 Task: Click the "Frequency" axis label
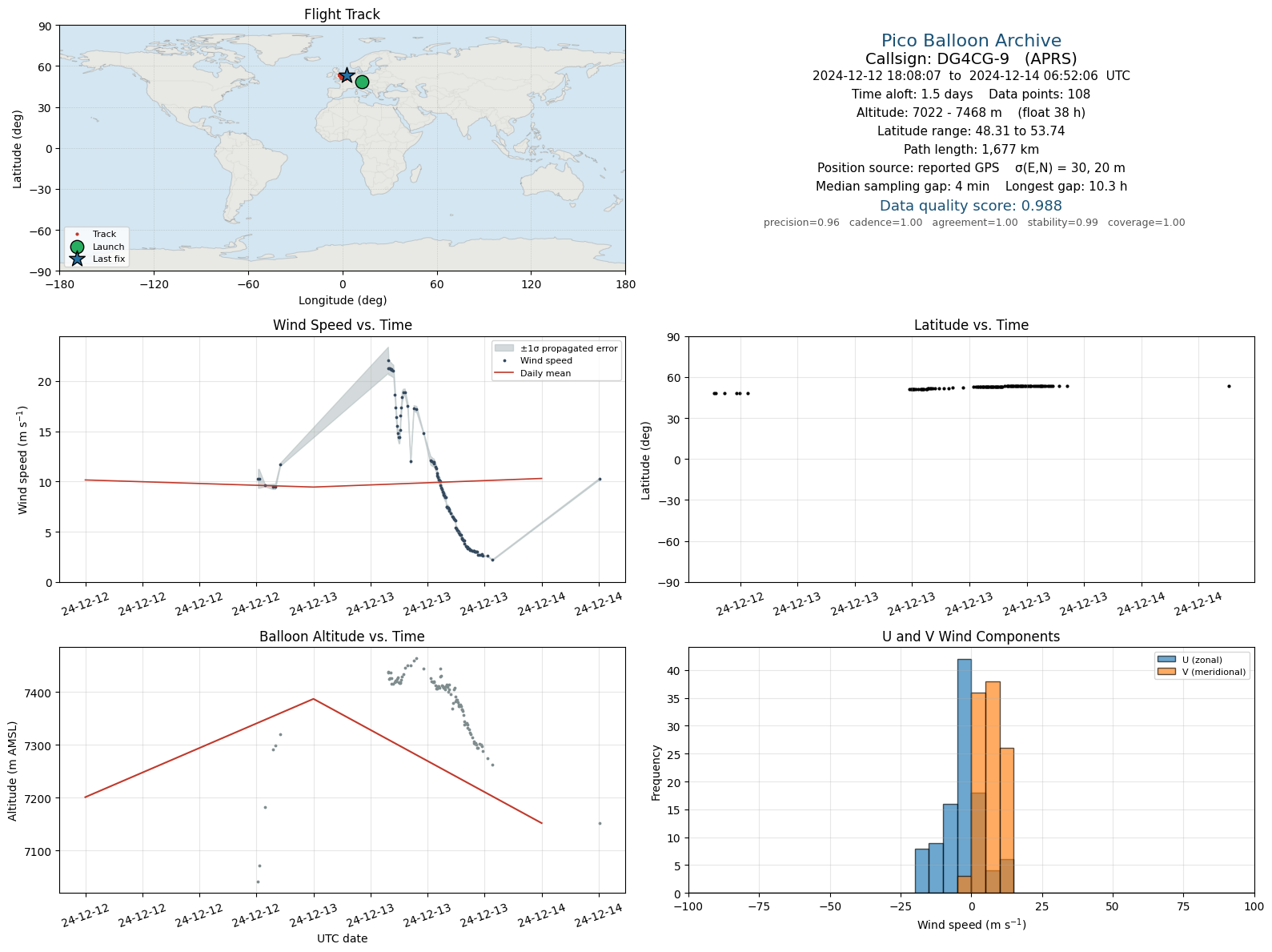656,773
